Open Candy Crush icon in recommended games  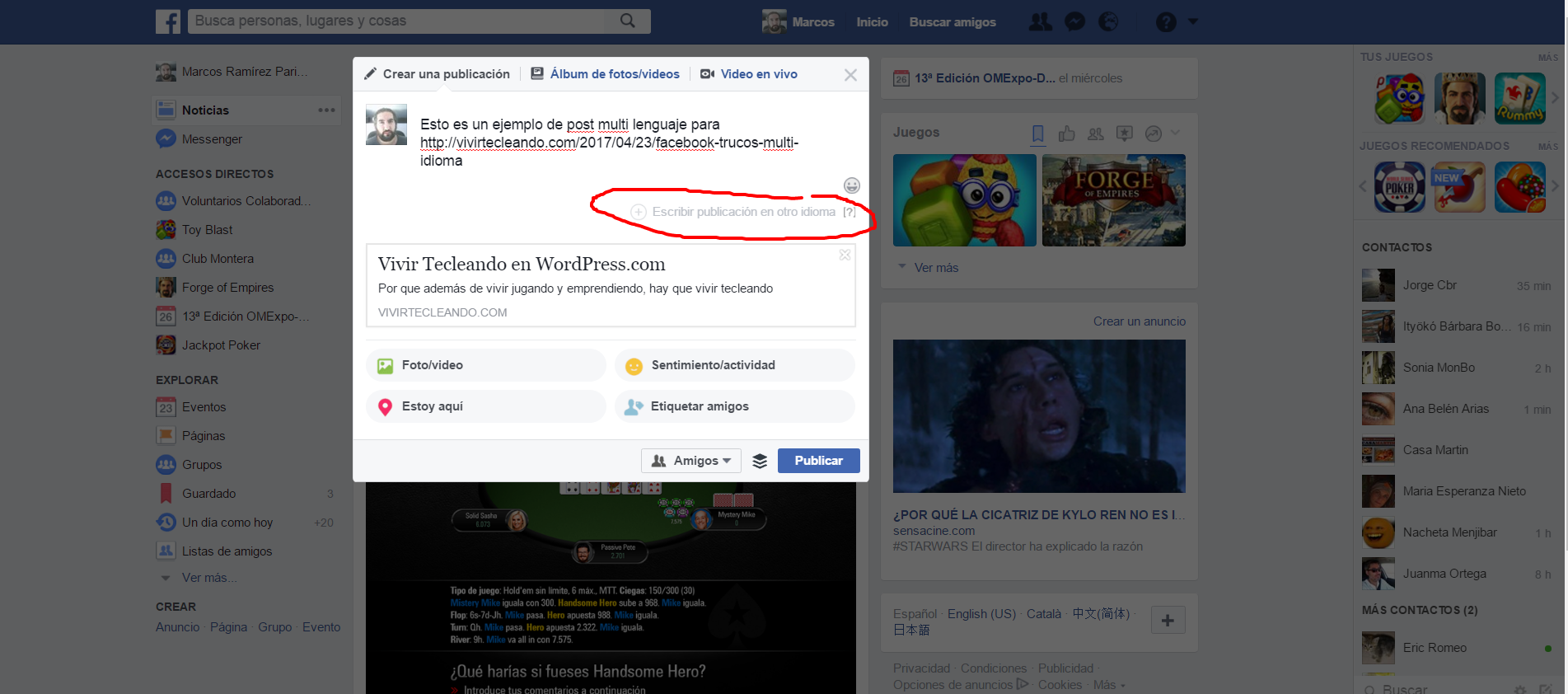1520,187
